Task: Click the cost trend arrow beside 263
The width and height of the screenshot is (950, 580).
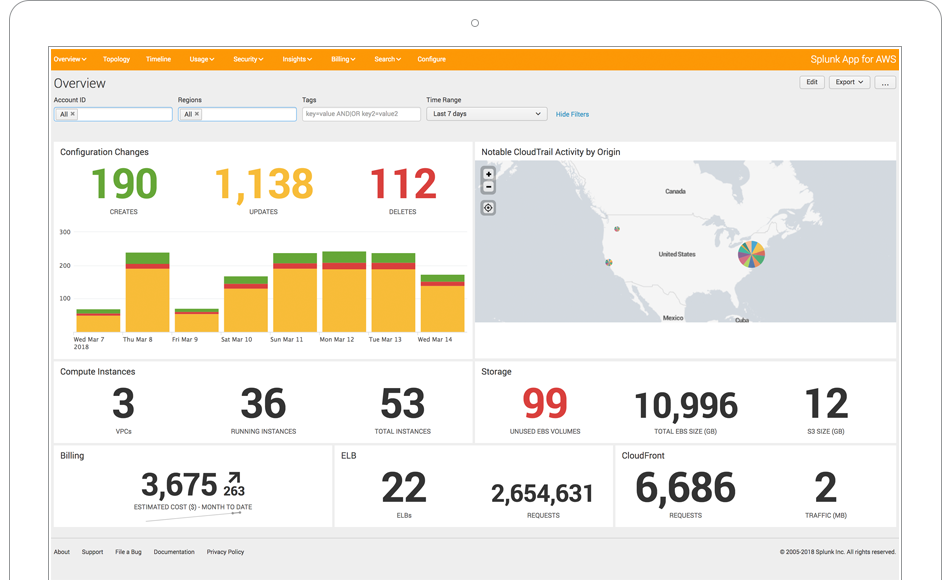Action: coord(234,478)
